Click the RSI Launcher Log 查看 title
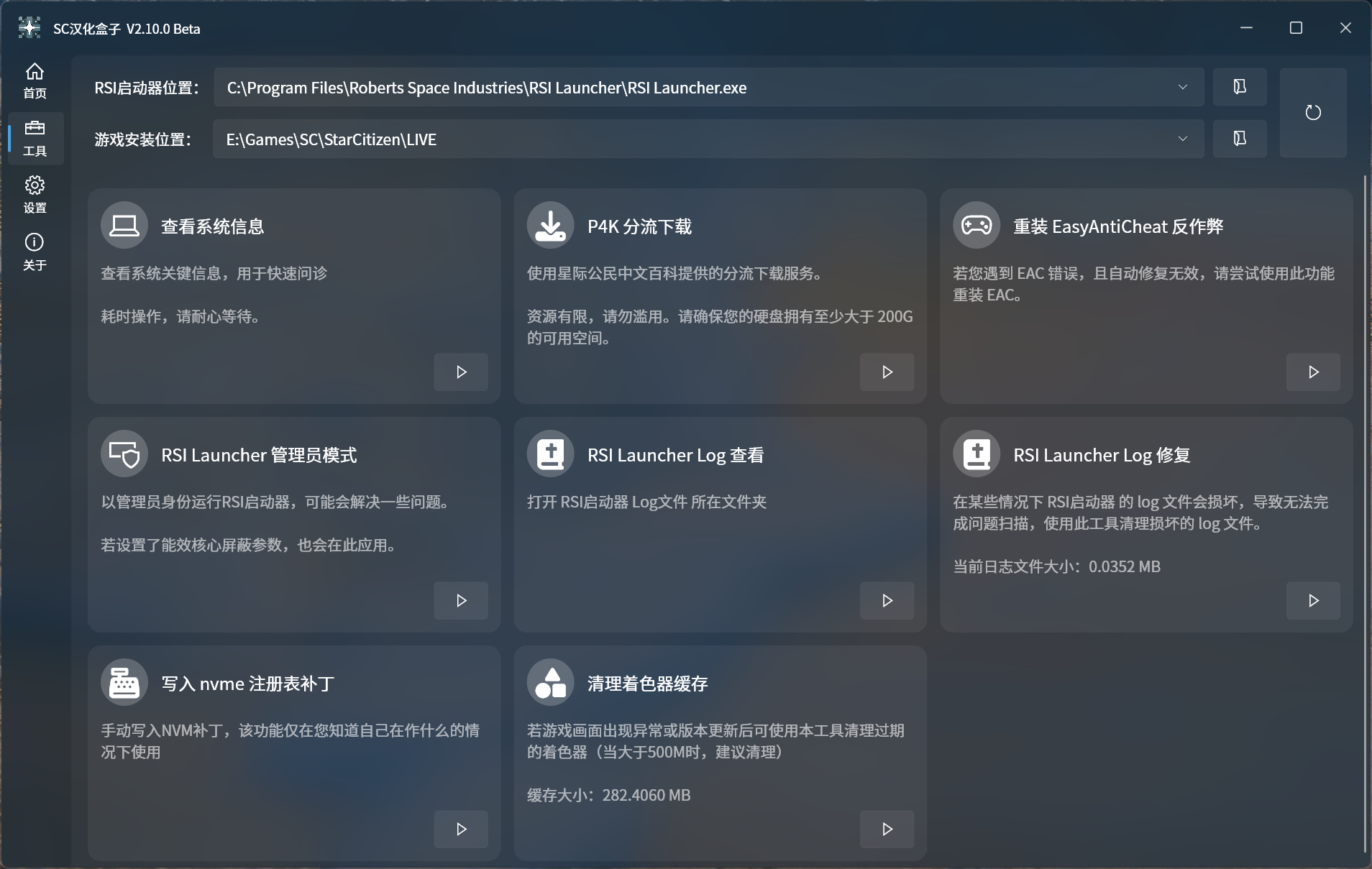Screen dimensions: 1372x869 pyautogui.click(x=675, y=455)
